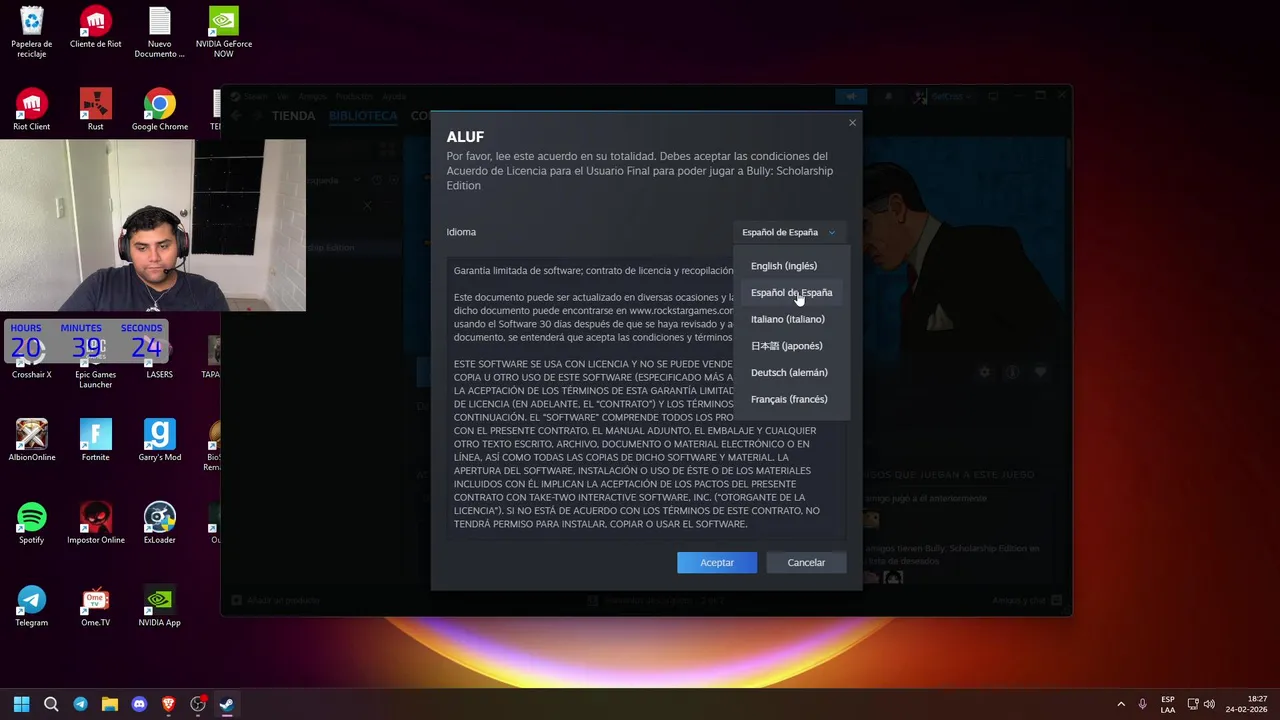Open the volume tray icon
Screen dimensions: 1280x720
[x=1210, y=704]
